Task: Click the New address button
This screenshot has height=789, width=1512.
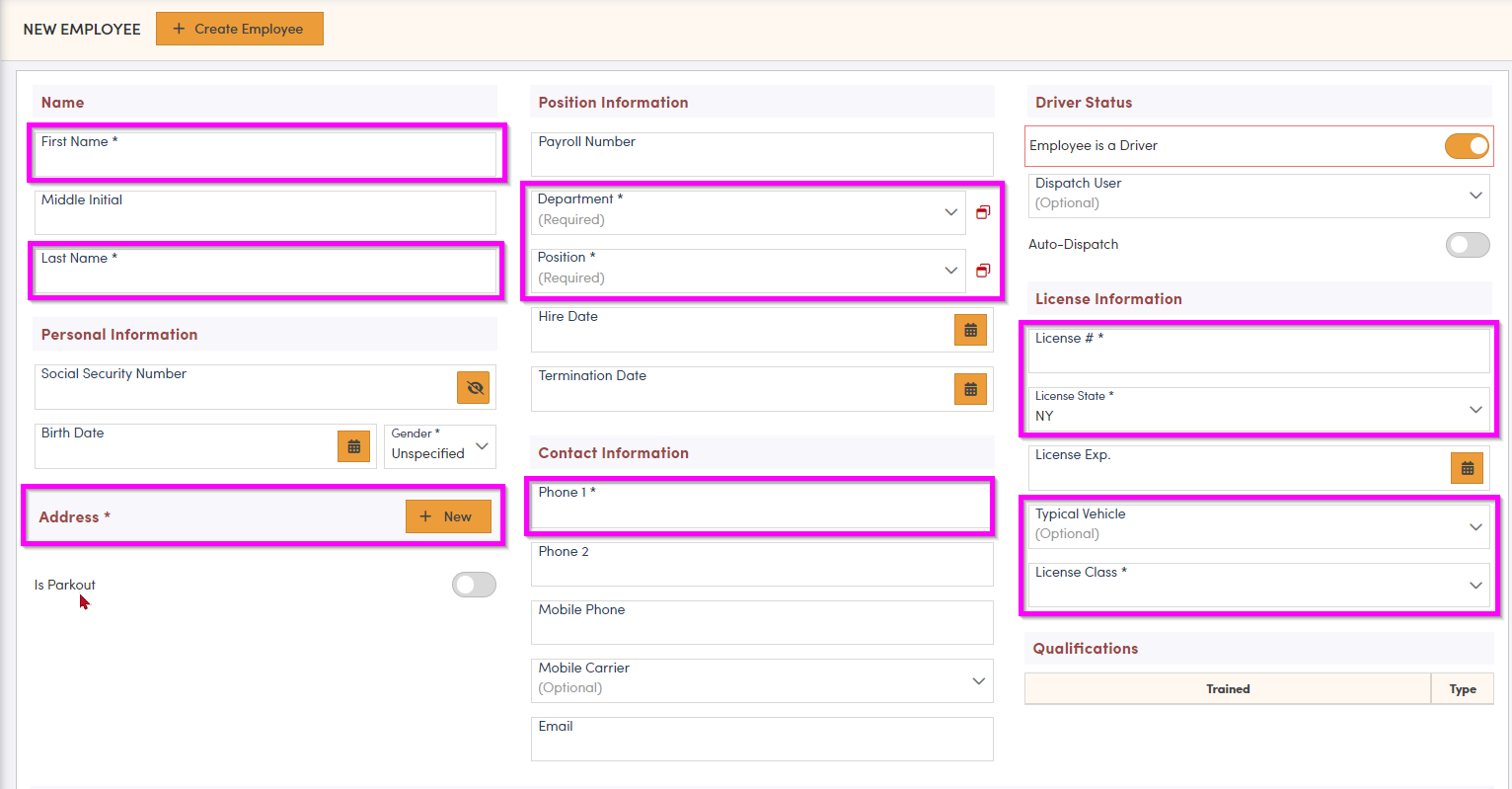Action: coord(448,516)
